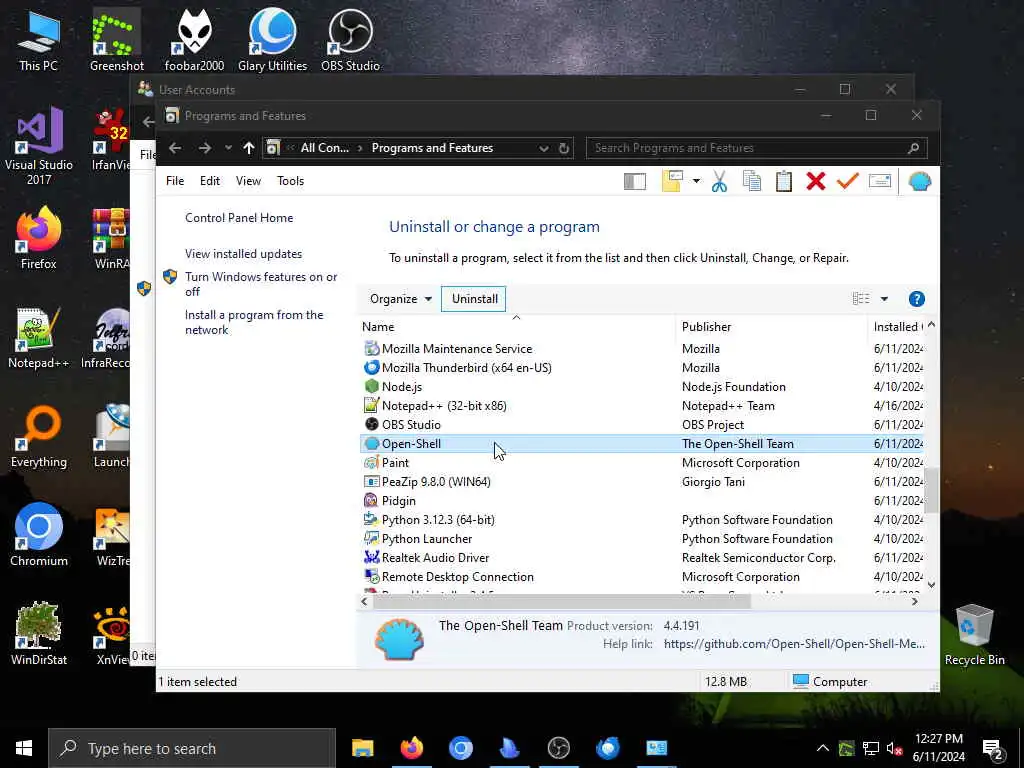The image size is (1024, 768).
Task: Open the view options dropdown arrow
Action: click(x=884, y=299)
